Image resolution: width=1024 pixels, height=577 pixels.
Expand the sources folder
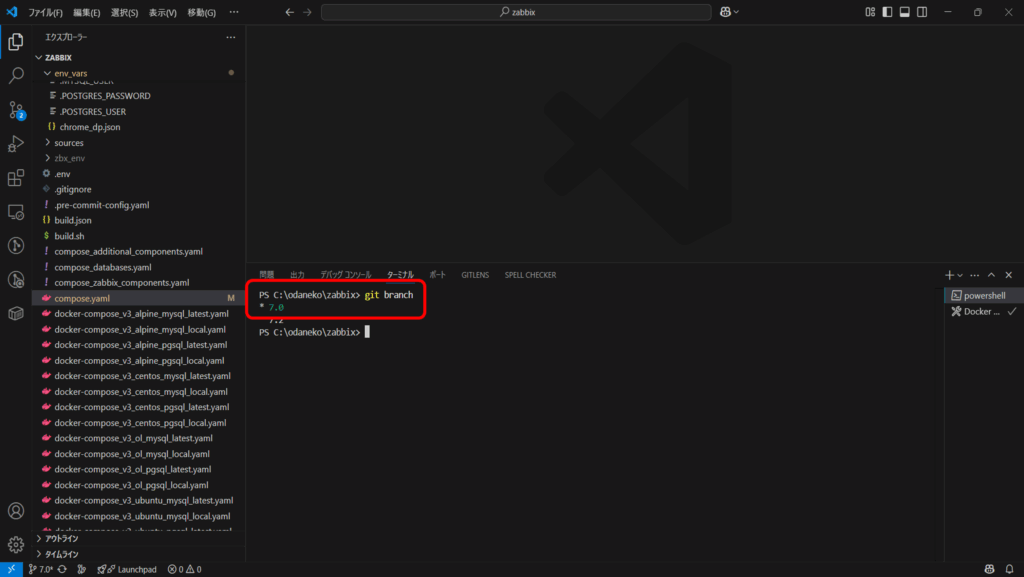pyautogui.click(x=138, y=143)
